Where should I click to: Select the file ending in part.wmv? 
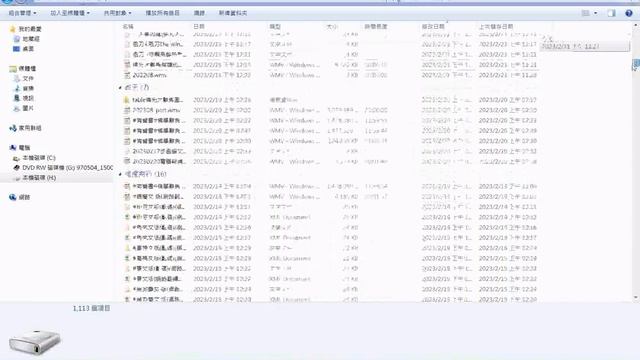pos(156,110)
